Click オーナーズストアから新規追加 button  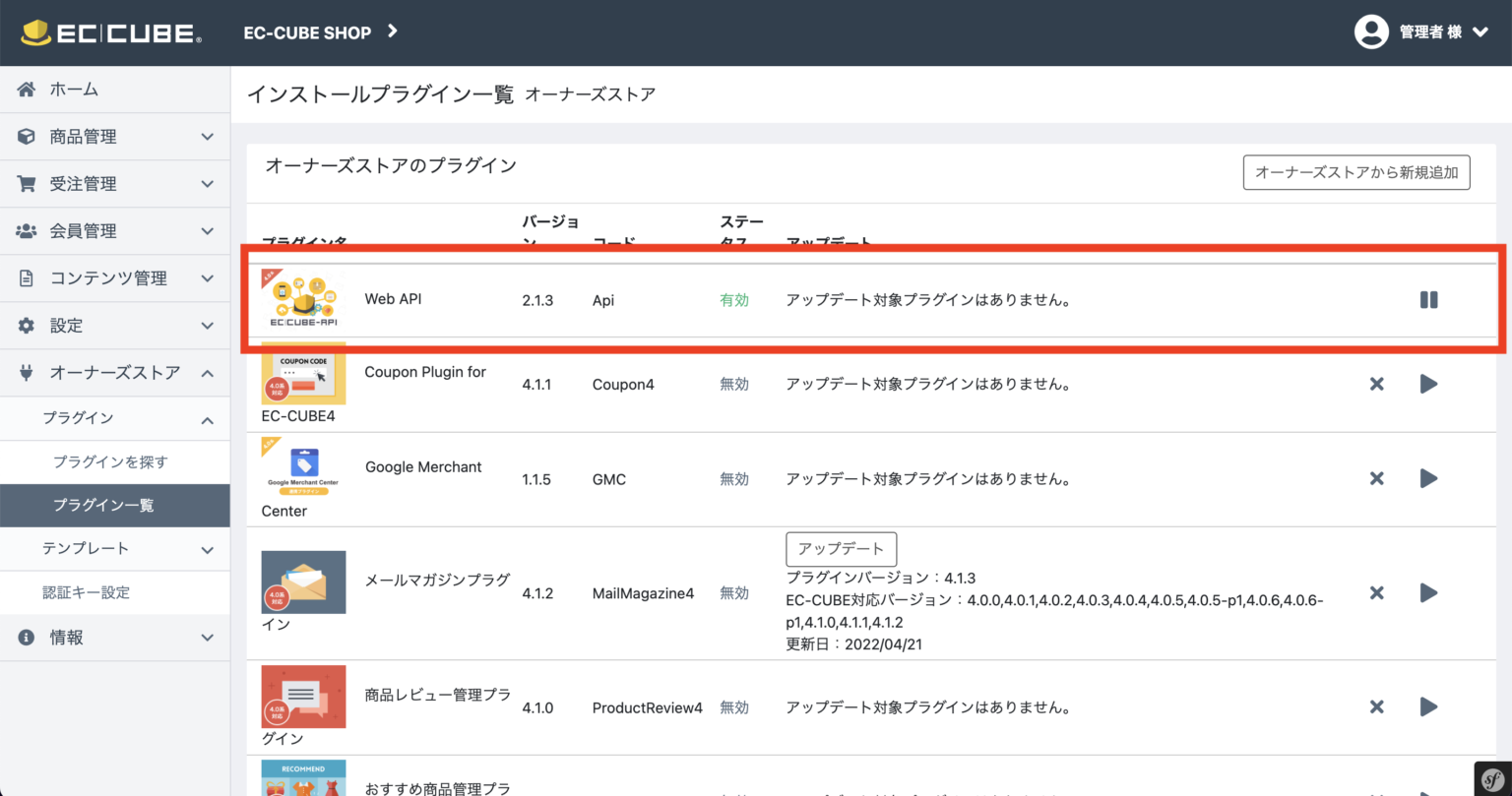coord(1356,172)
